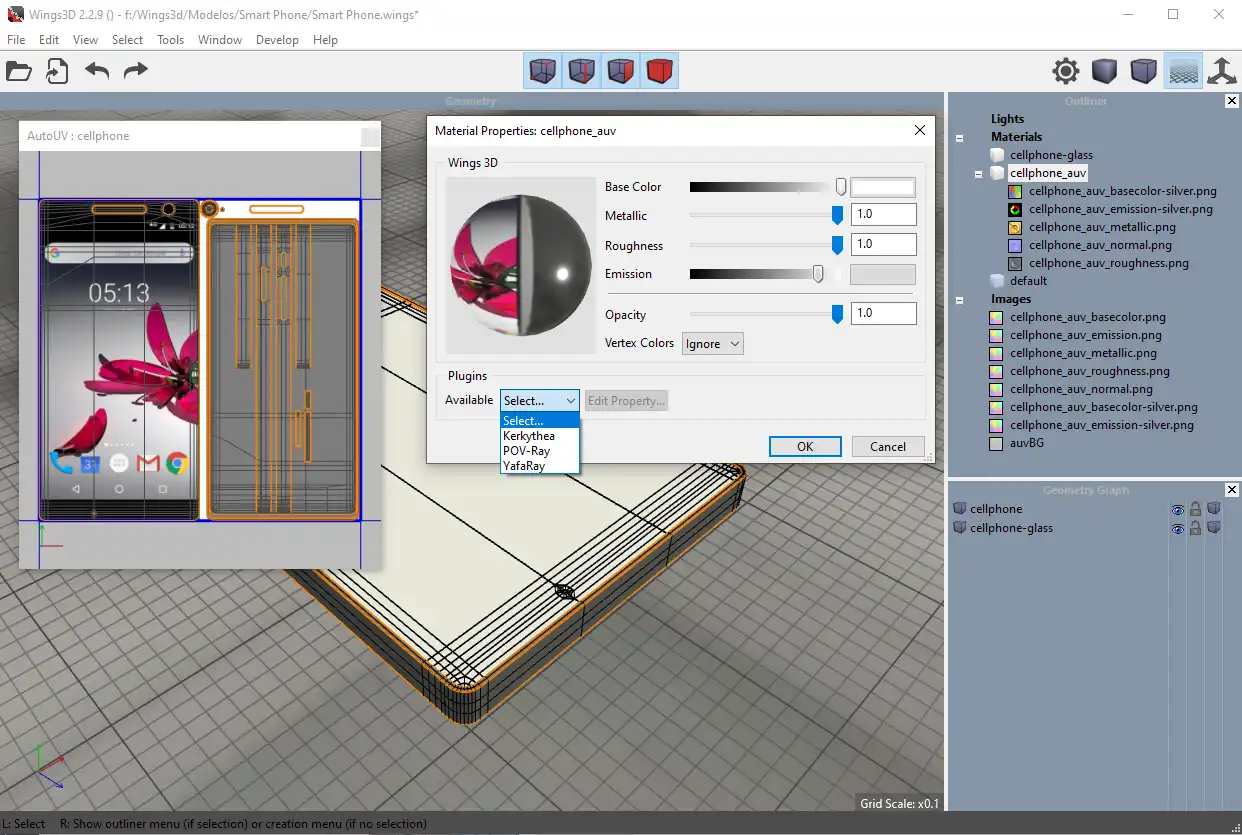Toggle visibility eye for cellphone object

pyautogui.click(x=1177, y=510)
